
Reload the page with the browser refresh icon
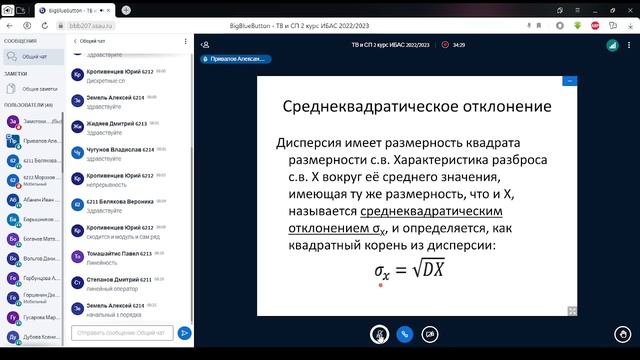tap(44, 26)
